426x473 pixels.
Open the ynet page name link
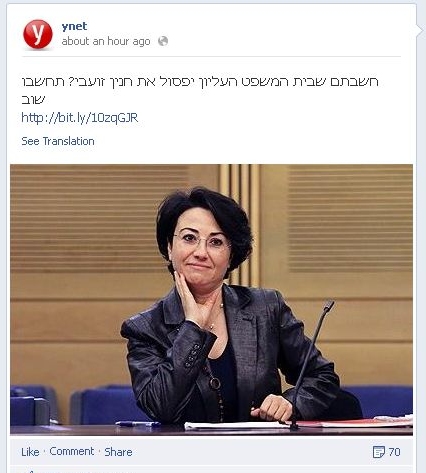click(x=74, y=26)
